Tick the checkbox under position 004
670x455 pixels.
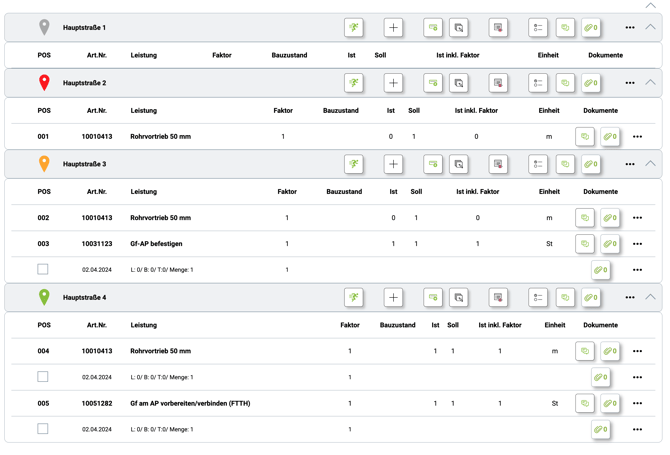[43, 377]
